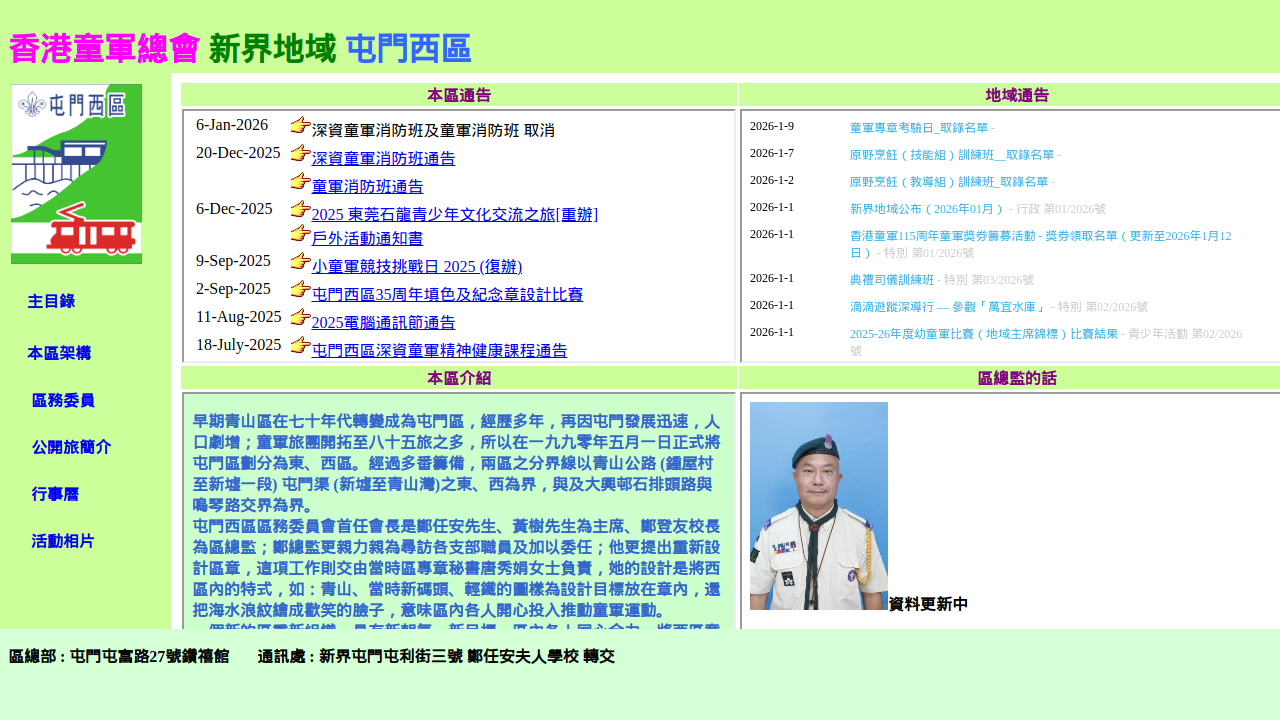Click hand icon next to 小童軍競技挑戰日 2025

click(x=300, y=261)
